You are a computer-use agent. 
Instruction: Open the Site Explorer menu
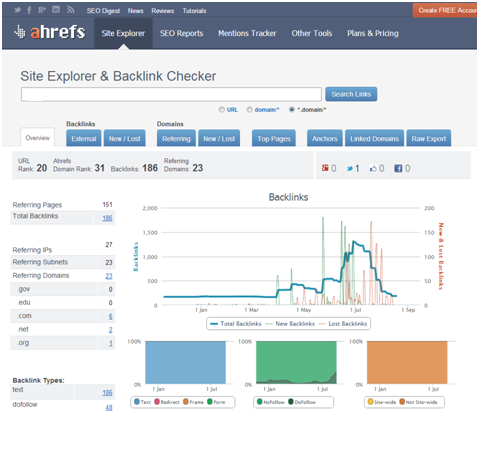[x=123, y=33]
